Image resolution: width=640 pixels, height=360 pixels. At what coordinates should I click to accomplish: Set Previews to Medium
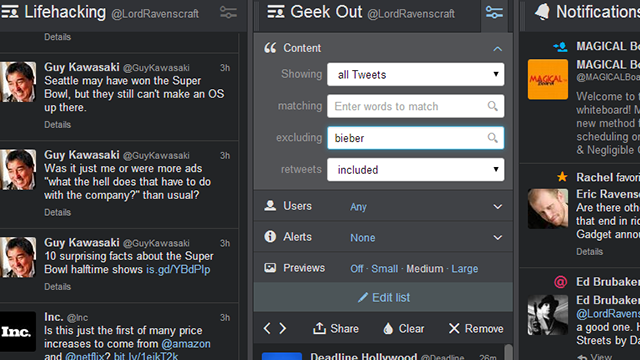pos(424,269)
